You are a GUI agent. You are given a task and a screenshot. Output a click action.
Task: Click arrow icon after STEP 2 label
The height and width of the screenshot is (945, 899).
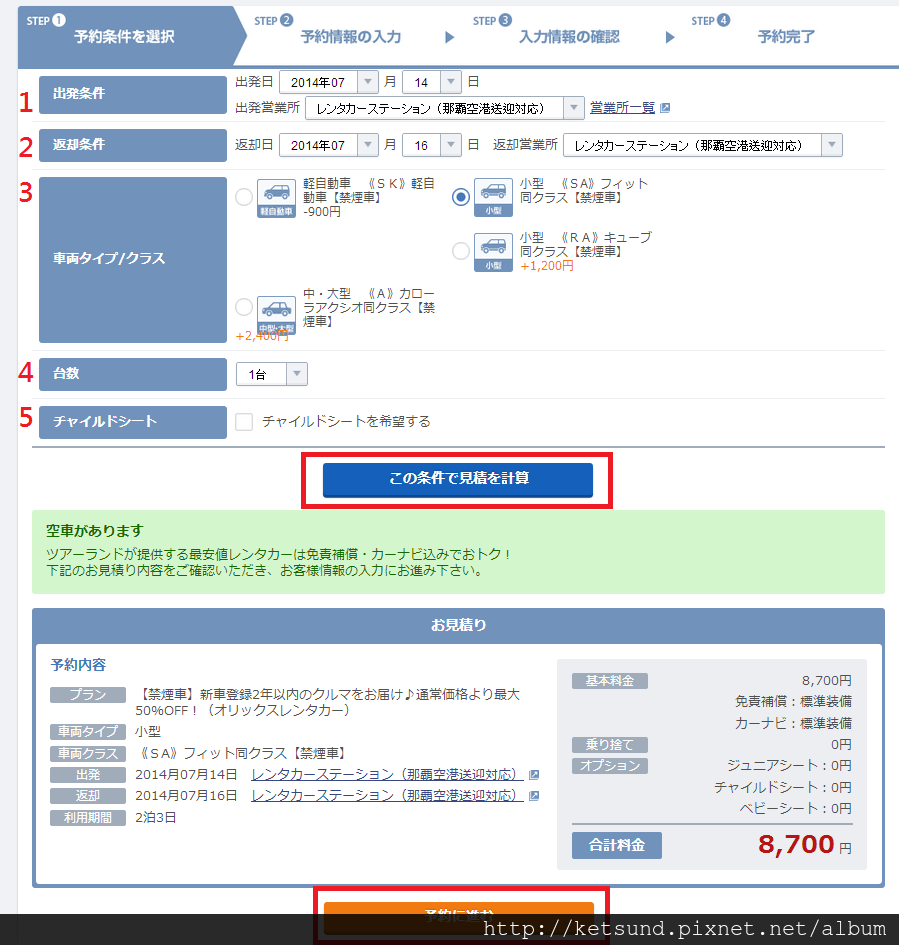[x=449, y=37]
